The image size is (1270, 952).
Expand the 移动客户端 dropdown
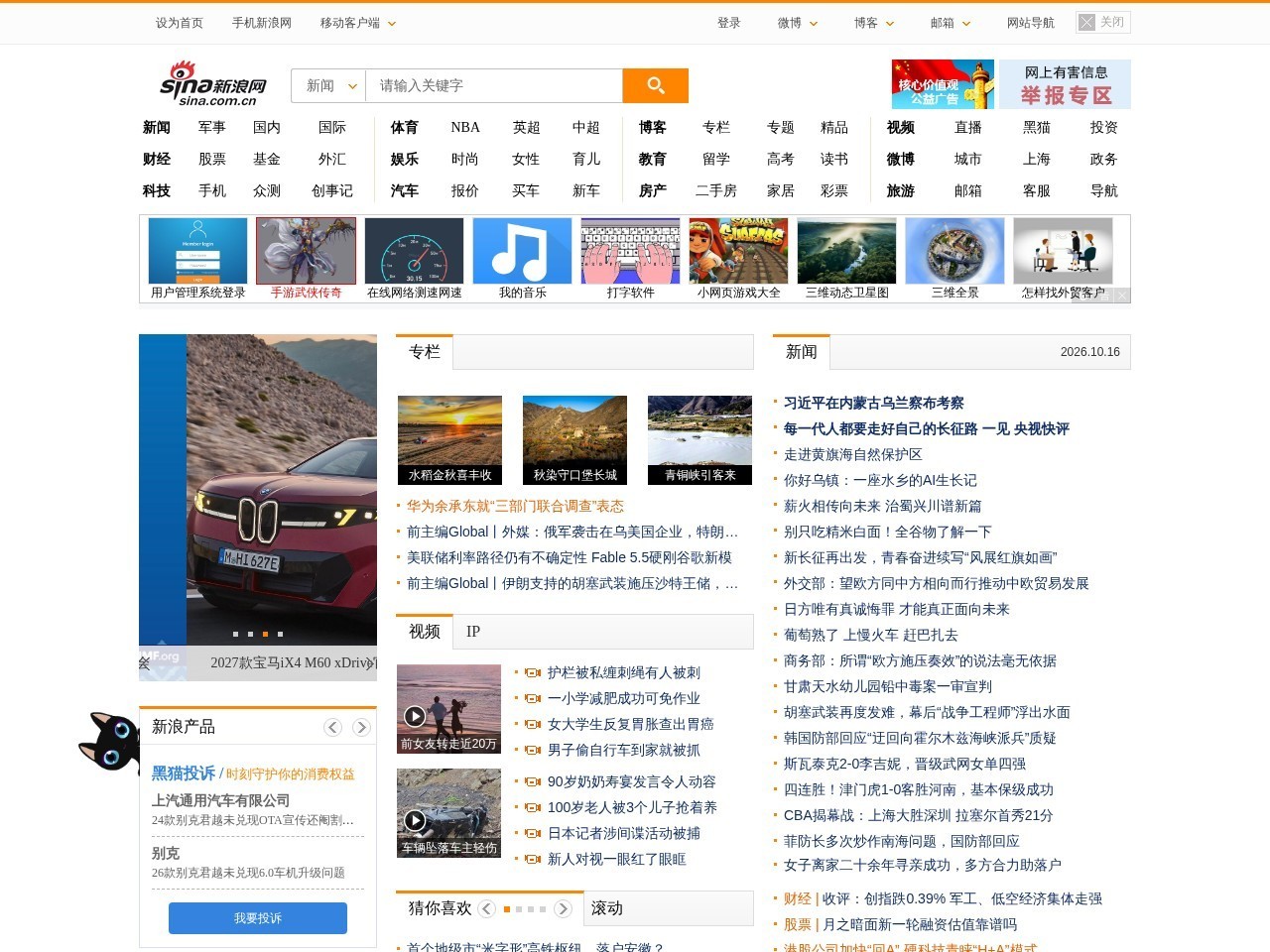[x=358, y=23]
